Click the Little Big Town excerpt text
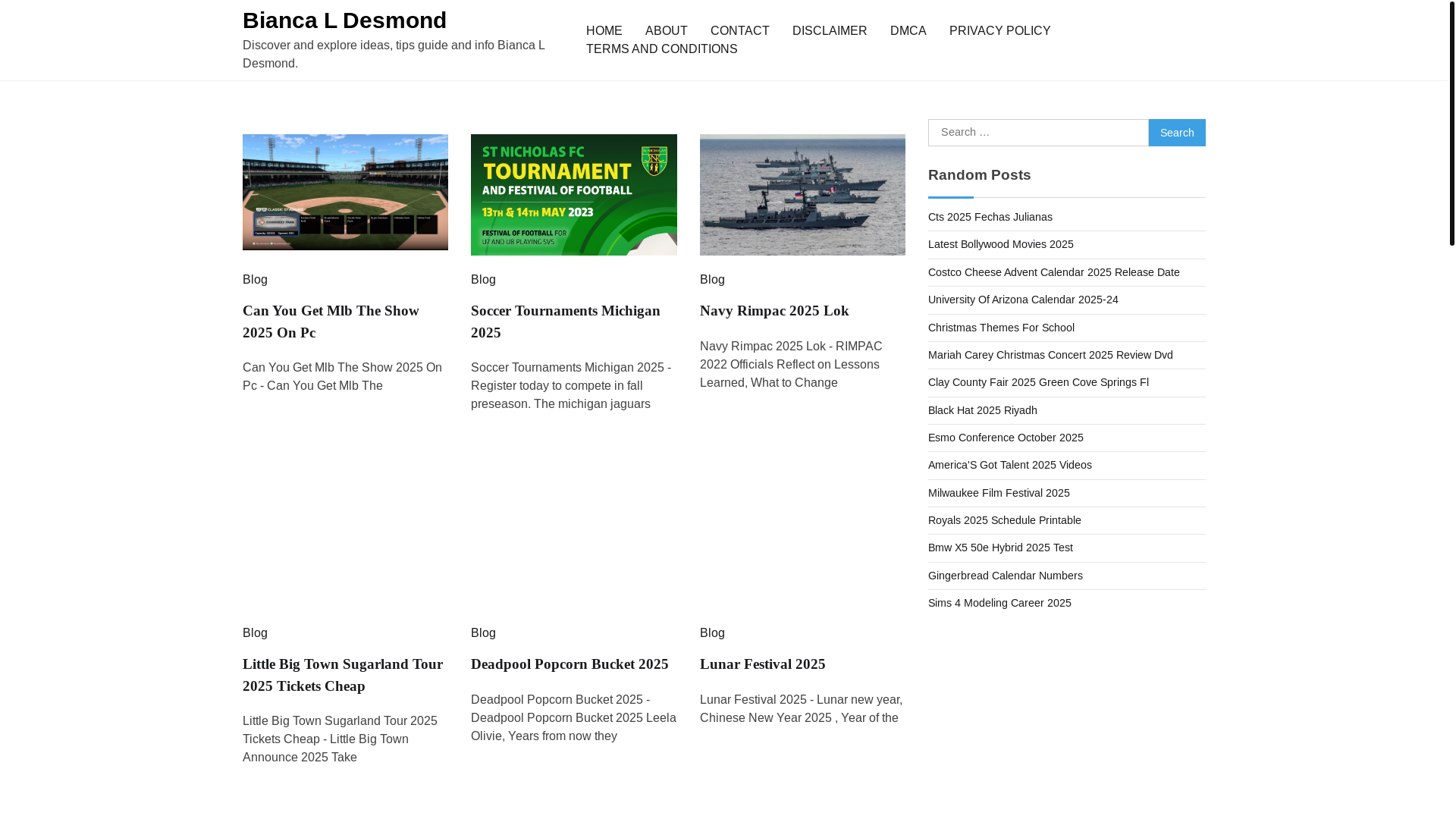1456x819 pixels. tap(340, 739)
